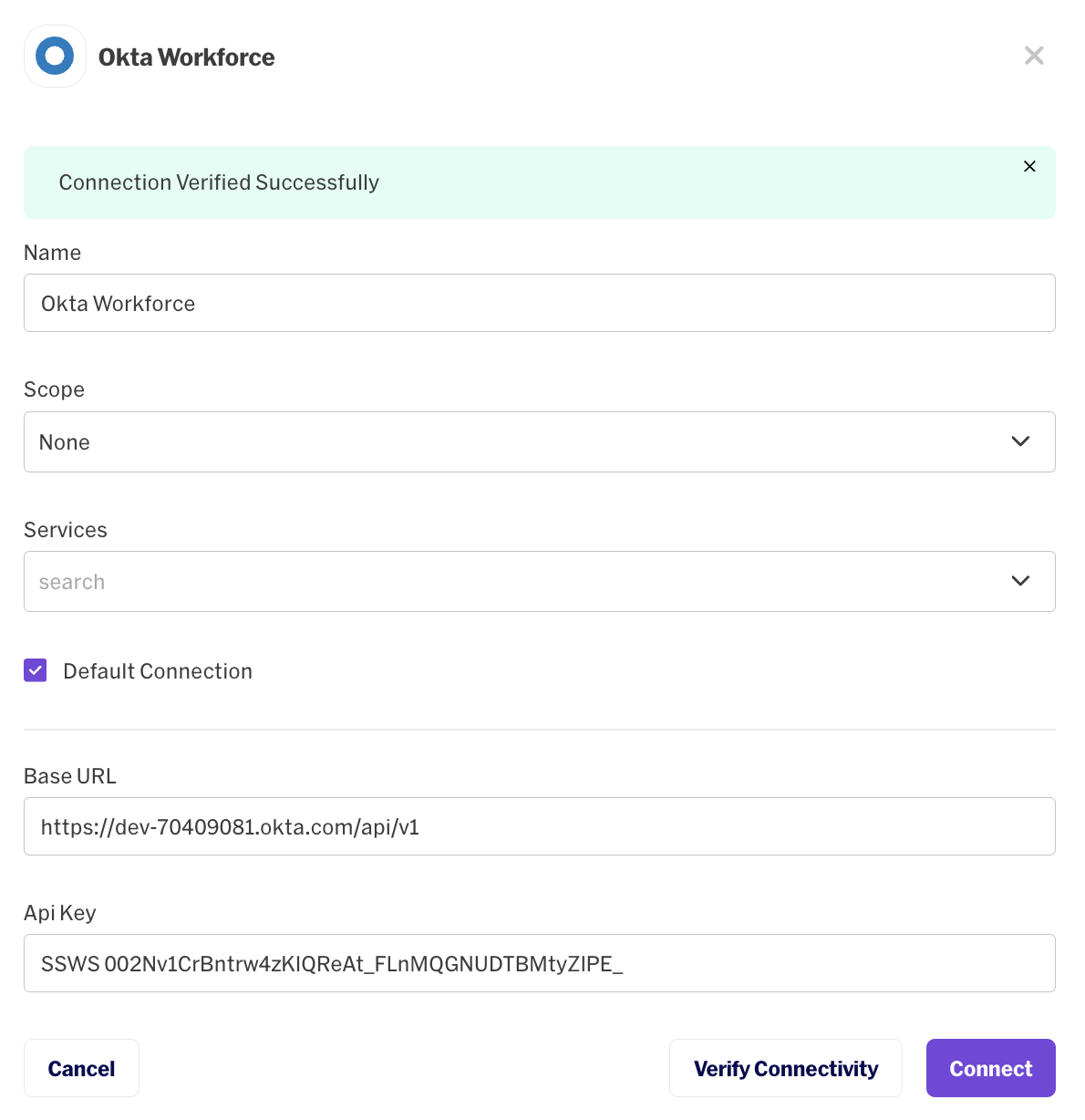Close the Okta Workforce dialog

pos(1034,56)
